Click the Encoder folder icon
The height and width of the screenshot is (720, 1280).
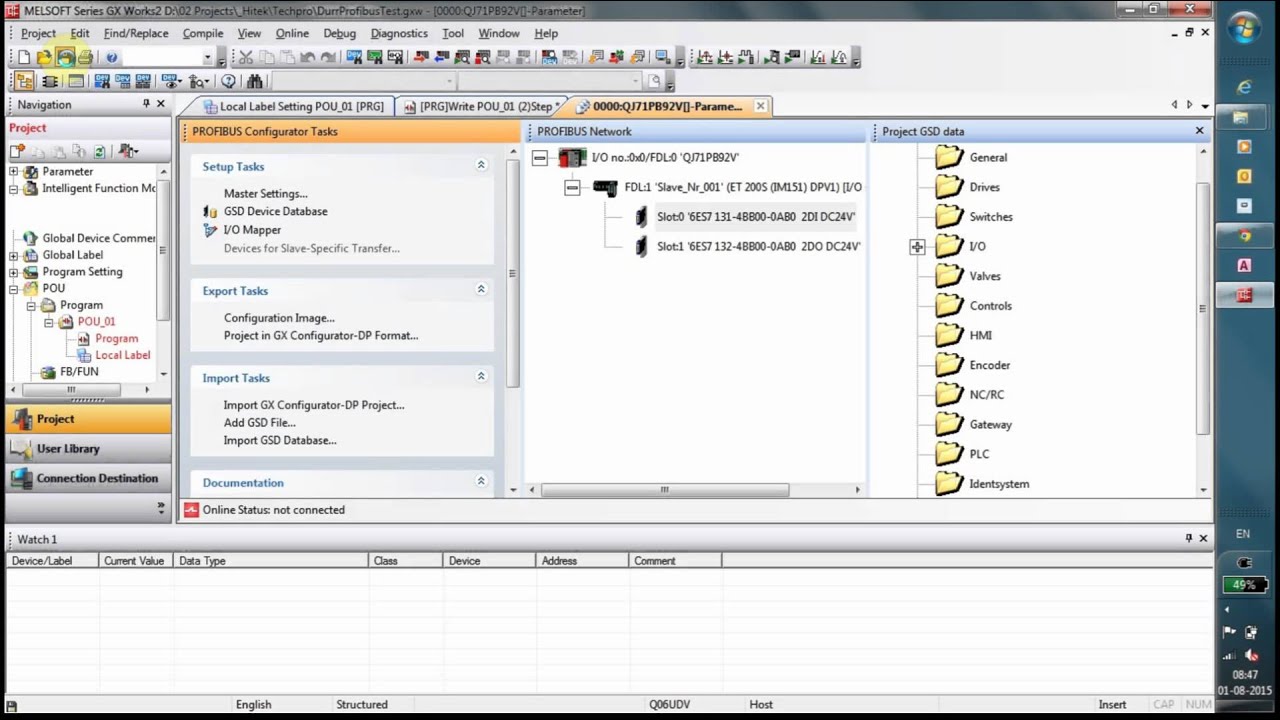click(x=949, y=365)
